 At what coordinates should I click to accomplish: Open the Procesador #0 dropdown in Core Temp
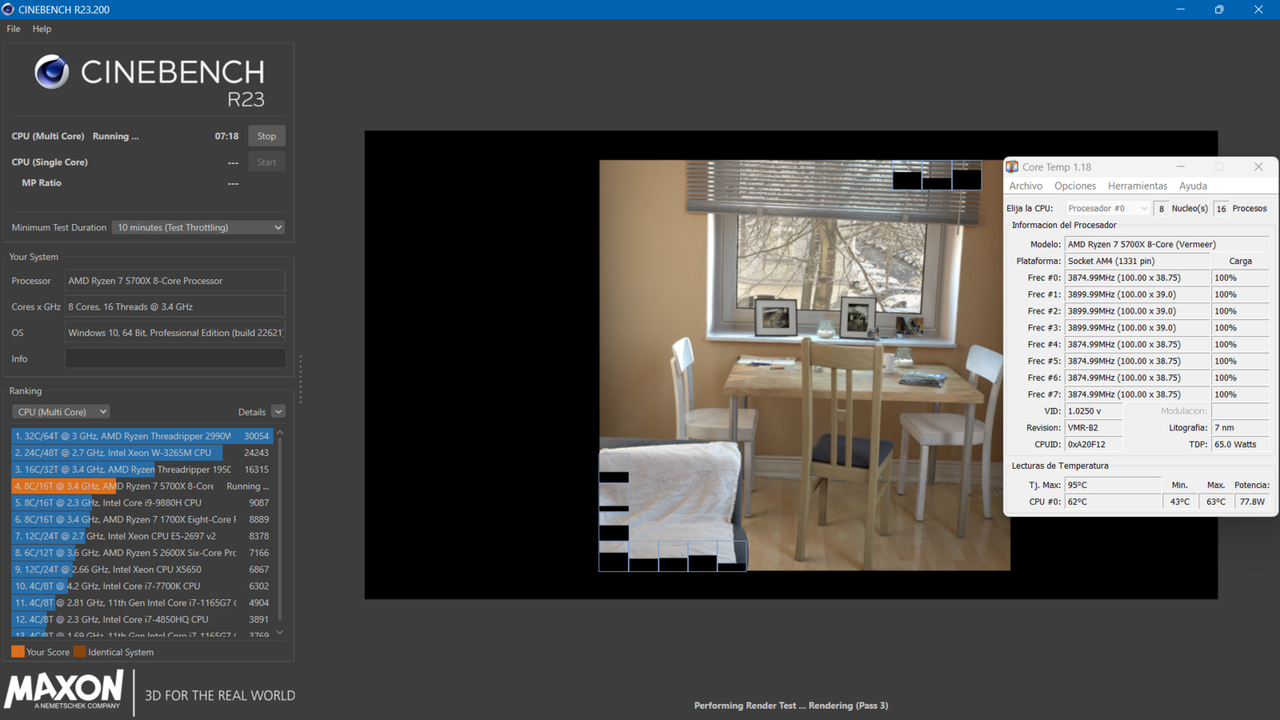[x=1108, y=208]
